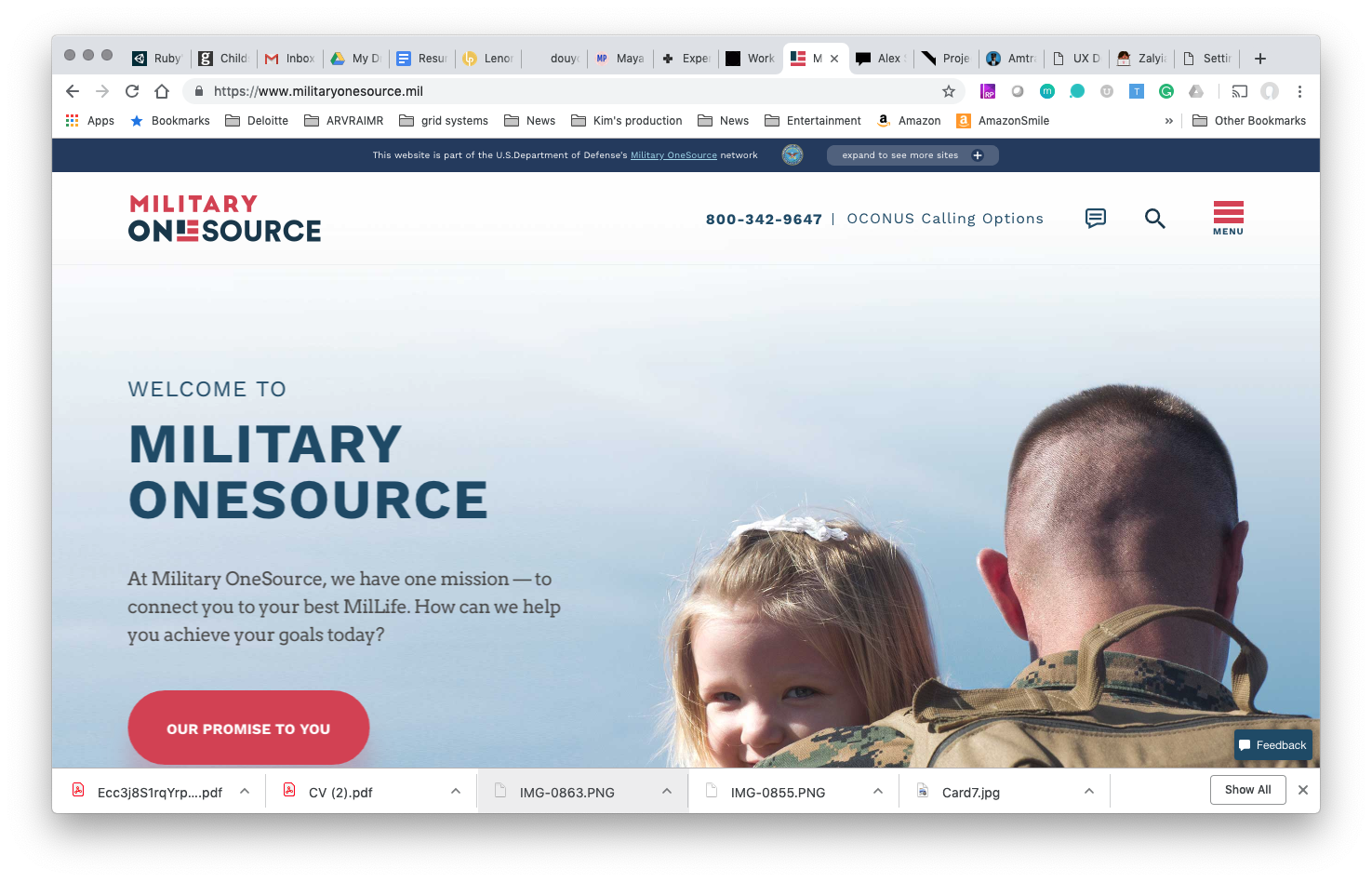The image size is (1372, 882).
Task: Click the cast media icon in toolbar
Action: [x=1240, y=91]
